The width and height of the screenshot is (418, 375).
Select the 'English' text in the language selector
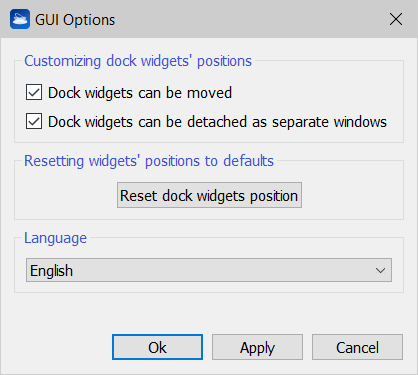pyautogui.click(x=51, y=271)
